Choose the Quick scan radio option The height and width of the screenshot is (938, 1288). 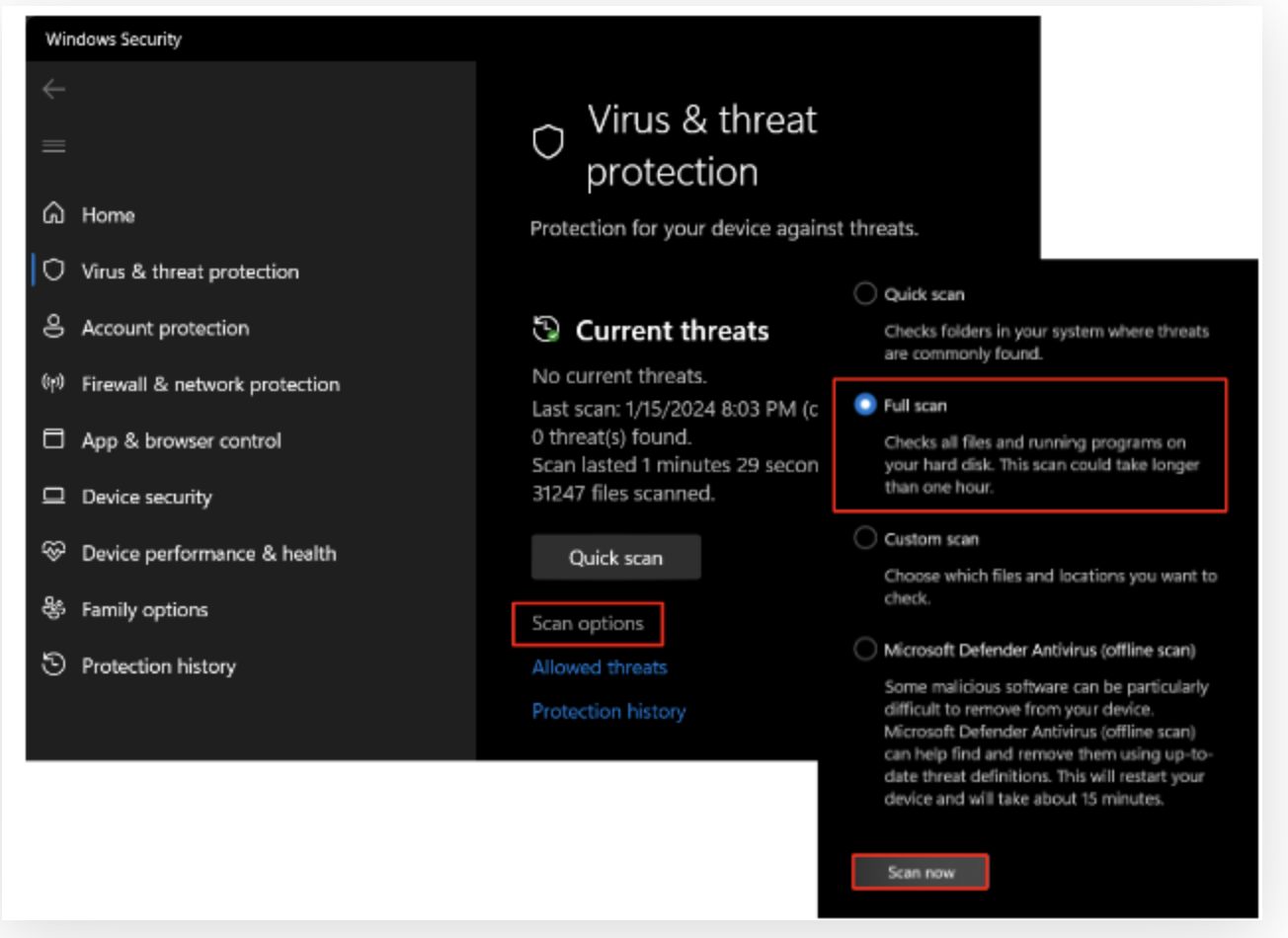coord(867,293)
